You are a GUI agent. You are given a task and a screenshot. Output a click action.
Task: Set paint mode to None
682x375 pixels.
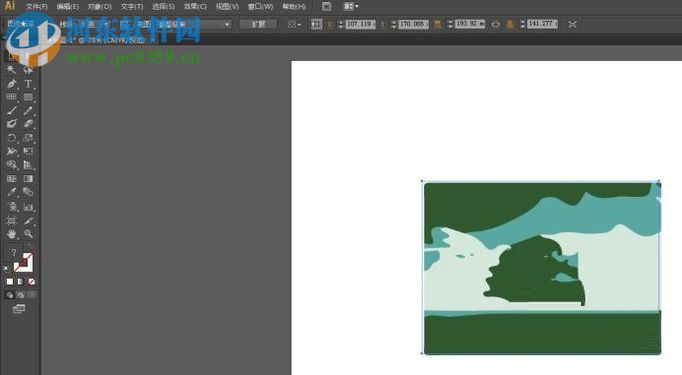click(x=31, y=282)
